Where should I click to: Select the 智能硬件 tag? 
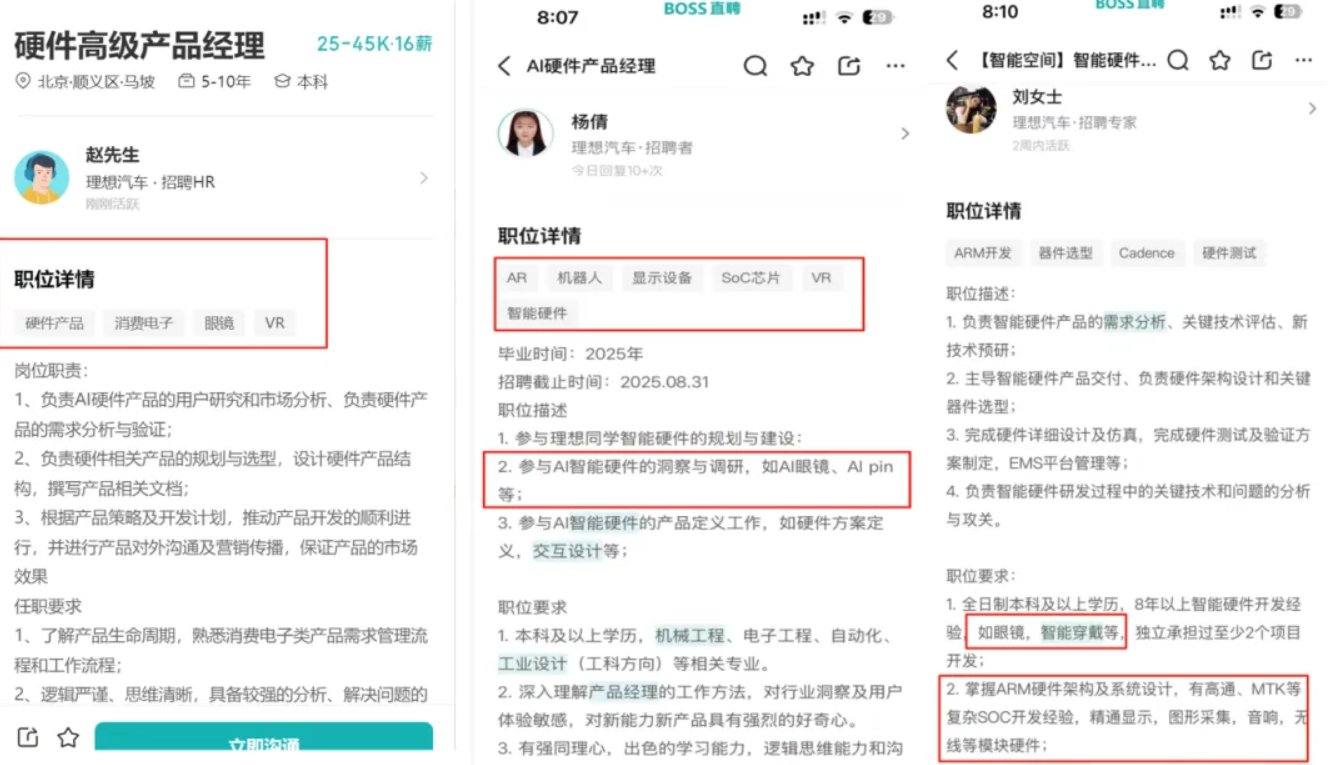(x=537, y=313)
